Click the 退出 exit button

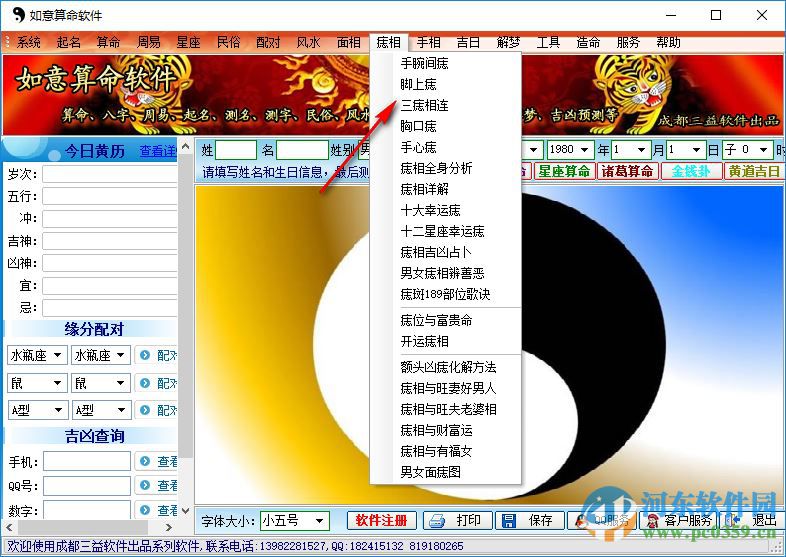point(751,520)
